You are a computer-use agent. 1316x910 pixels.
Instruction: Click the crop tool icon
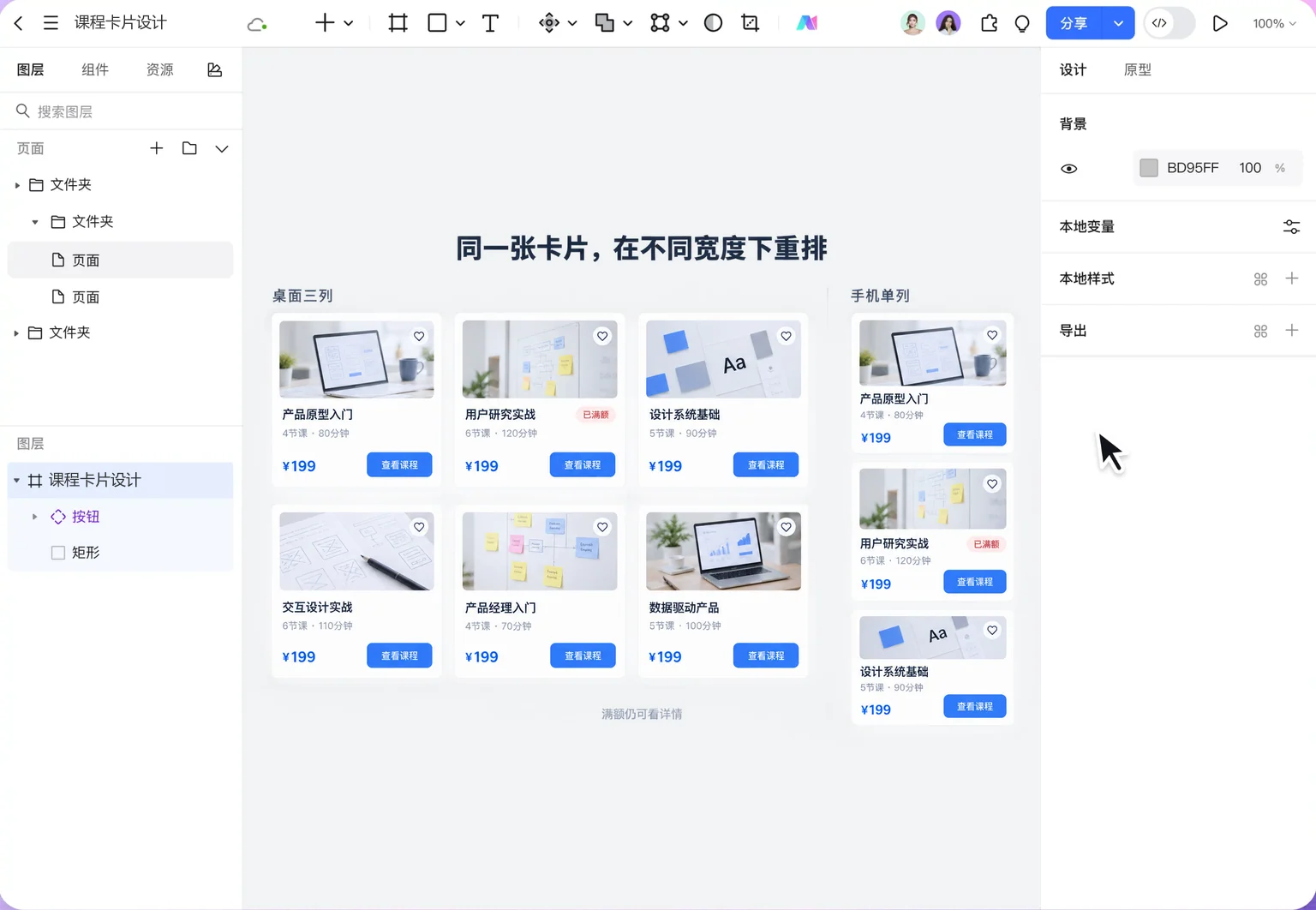coord(751,23)
